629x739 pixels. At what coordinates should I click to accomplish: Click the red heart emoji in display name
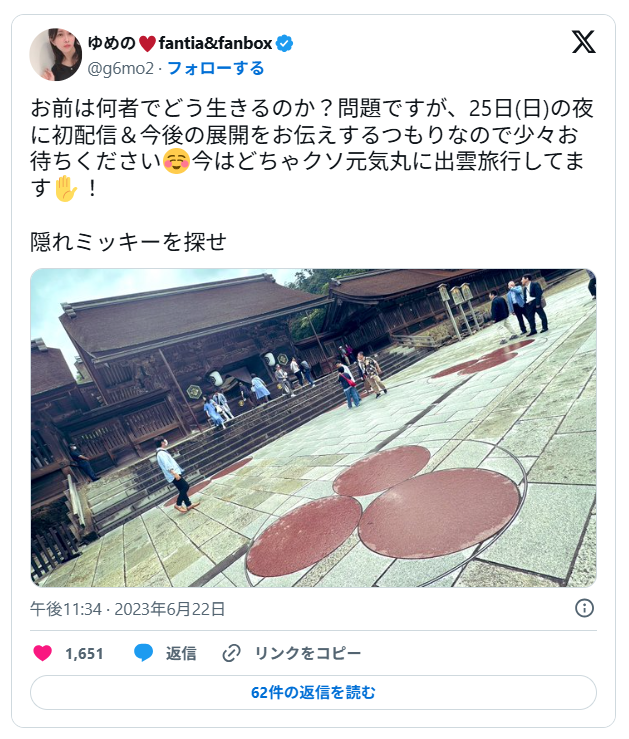tap(147, 43)
